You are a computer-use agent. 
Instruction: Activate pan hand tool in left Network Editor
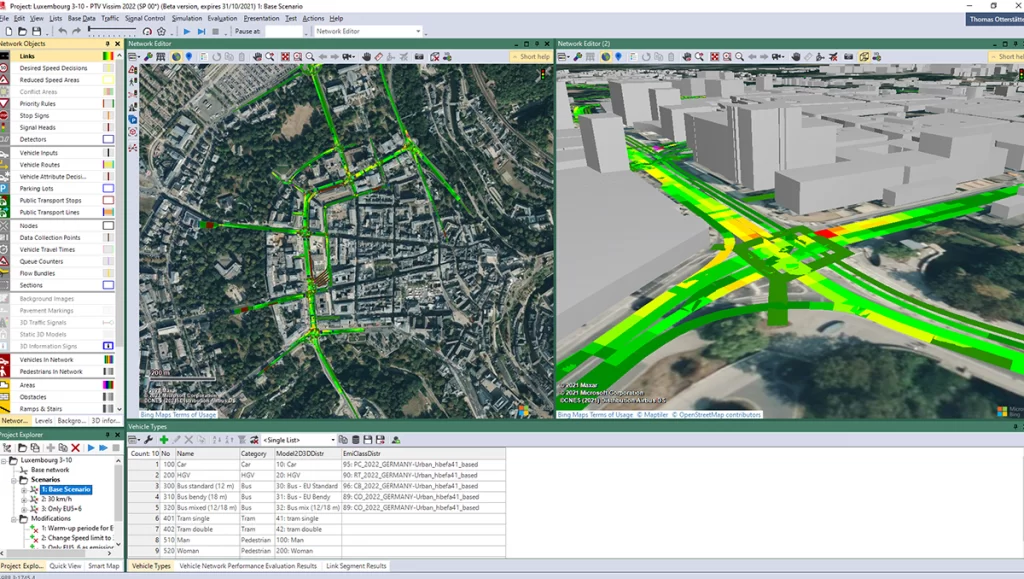pyautogui.click(x=366, y=57)
